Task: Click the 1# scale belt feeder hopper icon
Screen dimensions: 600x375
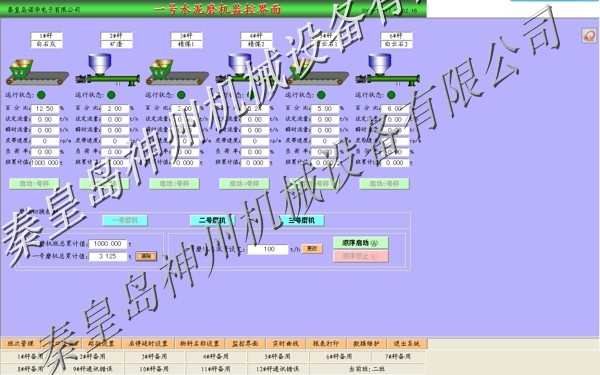Action: [21, 69]
